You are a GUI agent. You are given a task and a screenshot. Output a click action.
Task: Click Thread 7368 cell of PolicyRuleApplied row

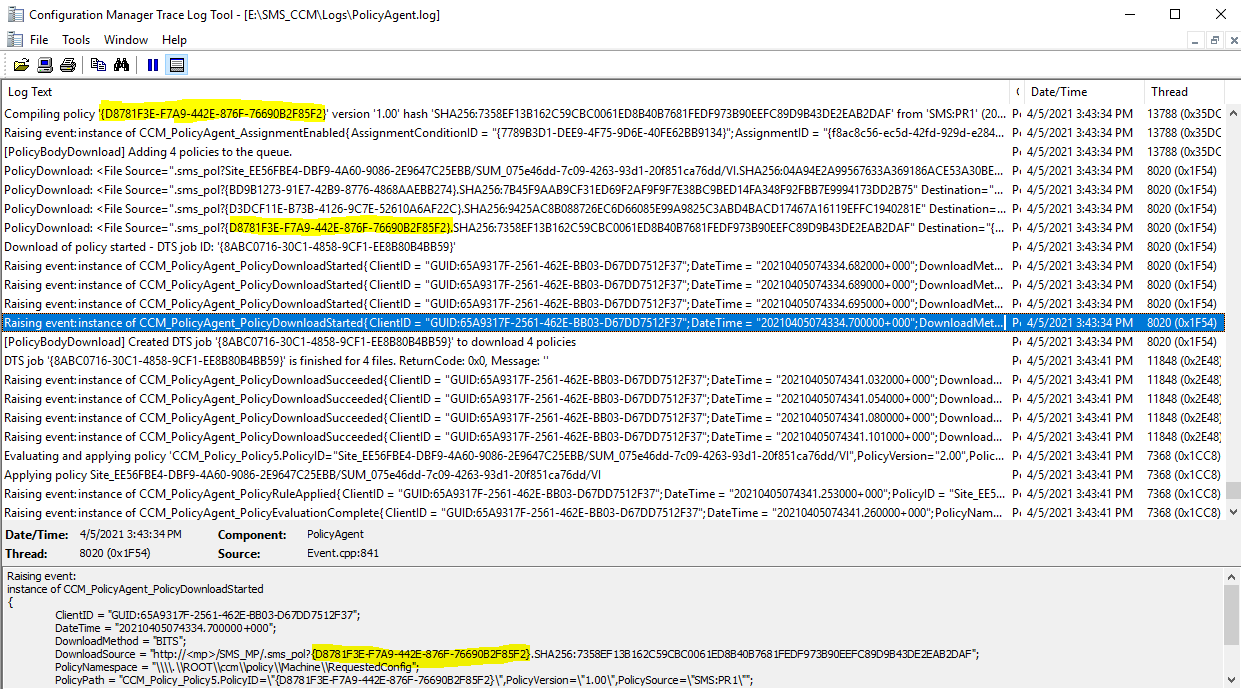(1184, 494)
